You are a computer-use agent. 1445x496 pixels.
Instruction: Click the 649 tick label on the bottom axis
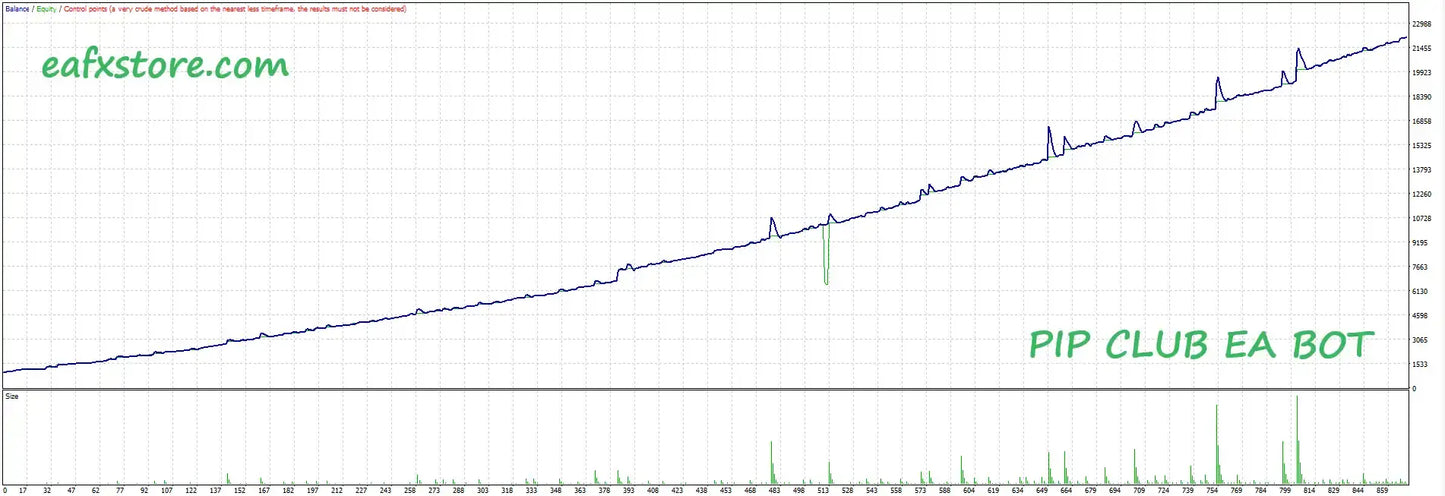(1042, 491)
